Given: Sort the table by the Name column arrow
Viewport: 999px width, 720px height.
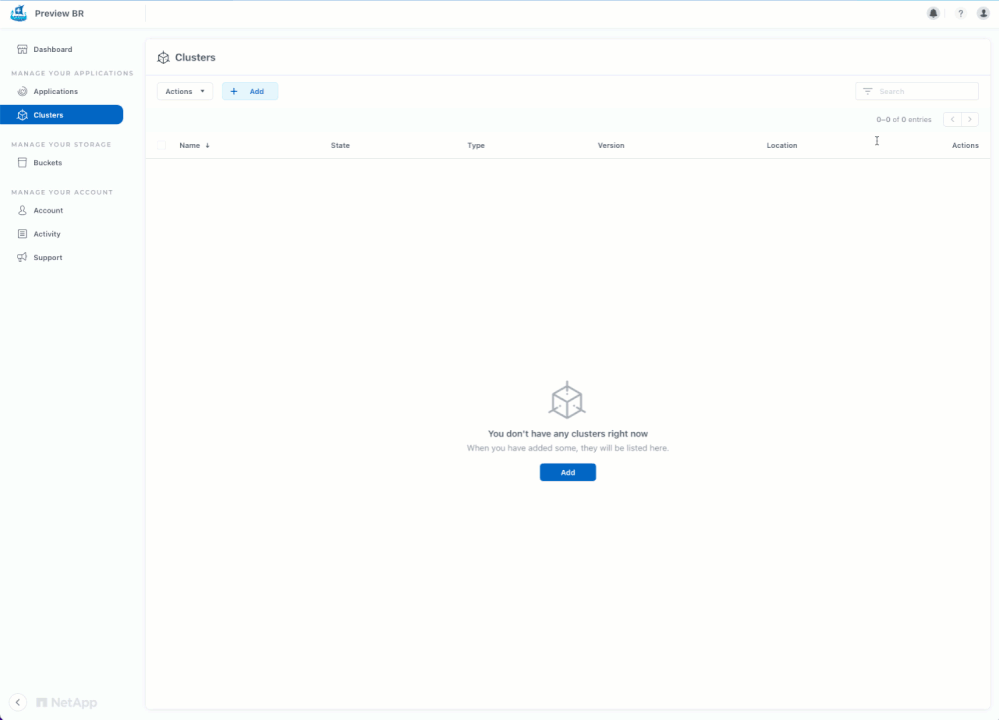Looking at the screenshot, I should point(207,145).
